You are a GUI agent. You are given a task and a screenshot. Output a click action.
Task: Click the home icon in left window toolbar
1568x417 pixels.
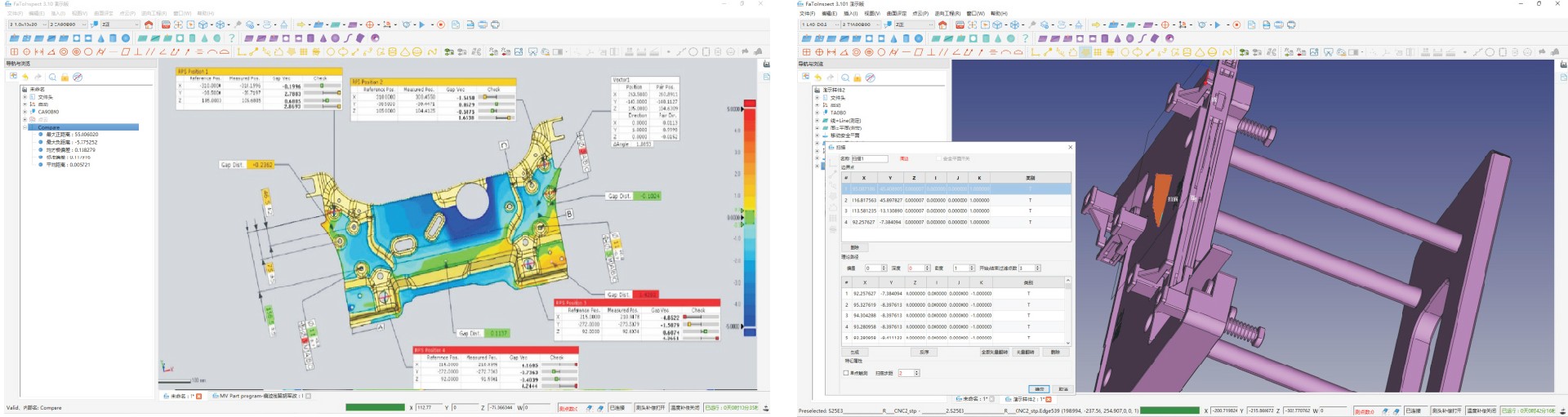(149, 24)
